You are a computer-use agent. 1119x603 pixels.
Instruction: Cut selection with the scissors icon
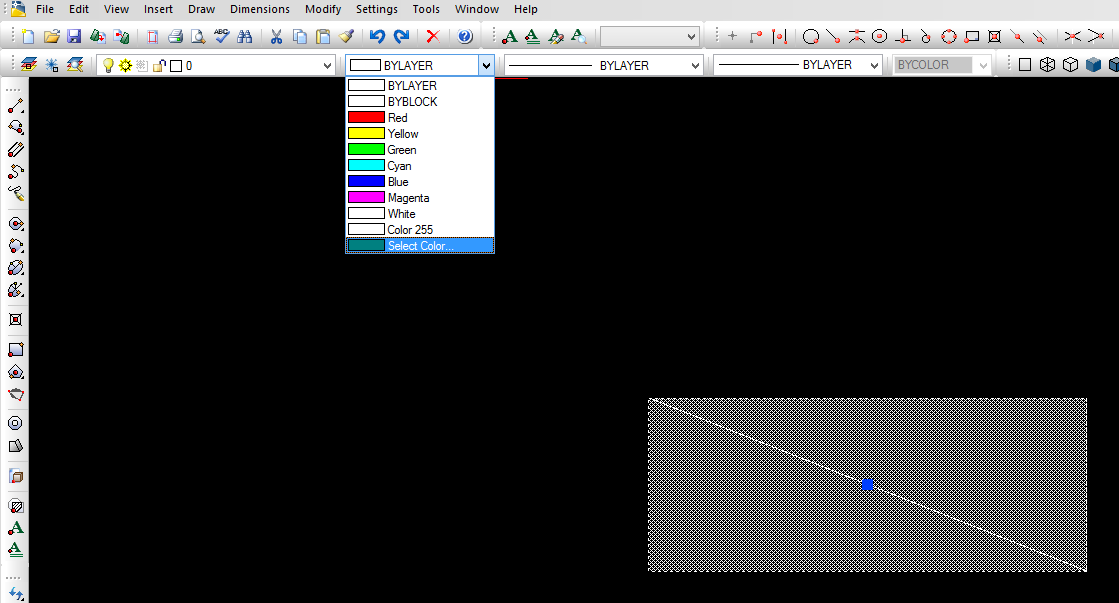276,36
